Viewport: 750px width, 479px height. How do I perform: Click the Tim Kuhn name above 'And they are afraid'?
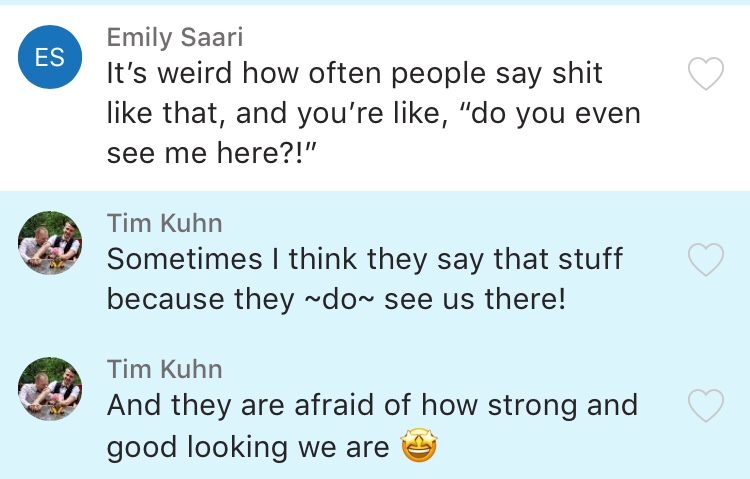(164, 369)
